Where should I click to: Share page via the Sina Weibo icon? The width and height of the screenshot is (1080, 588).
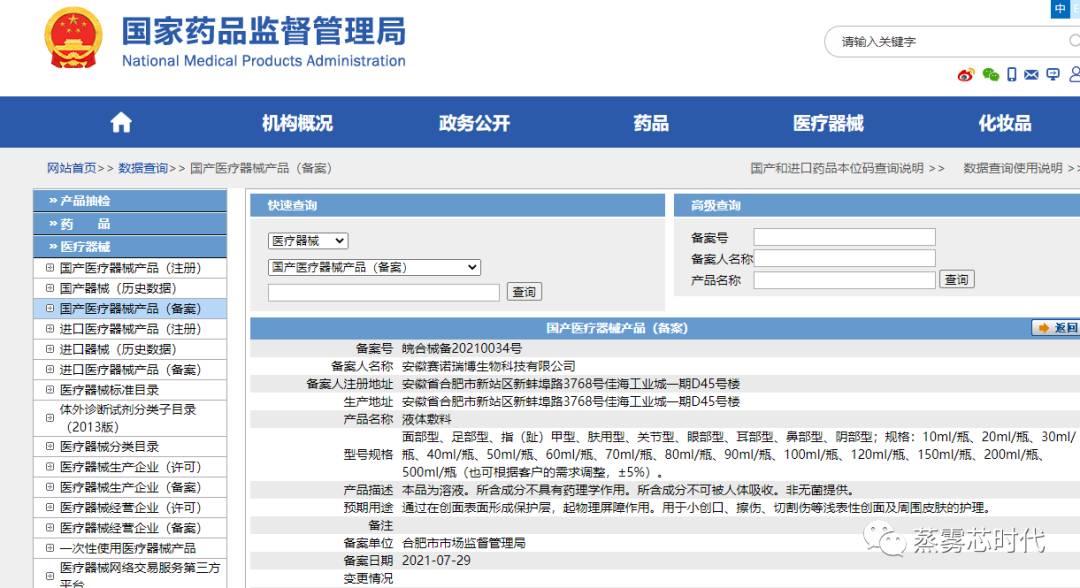pos(965,74)
